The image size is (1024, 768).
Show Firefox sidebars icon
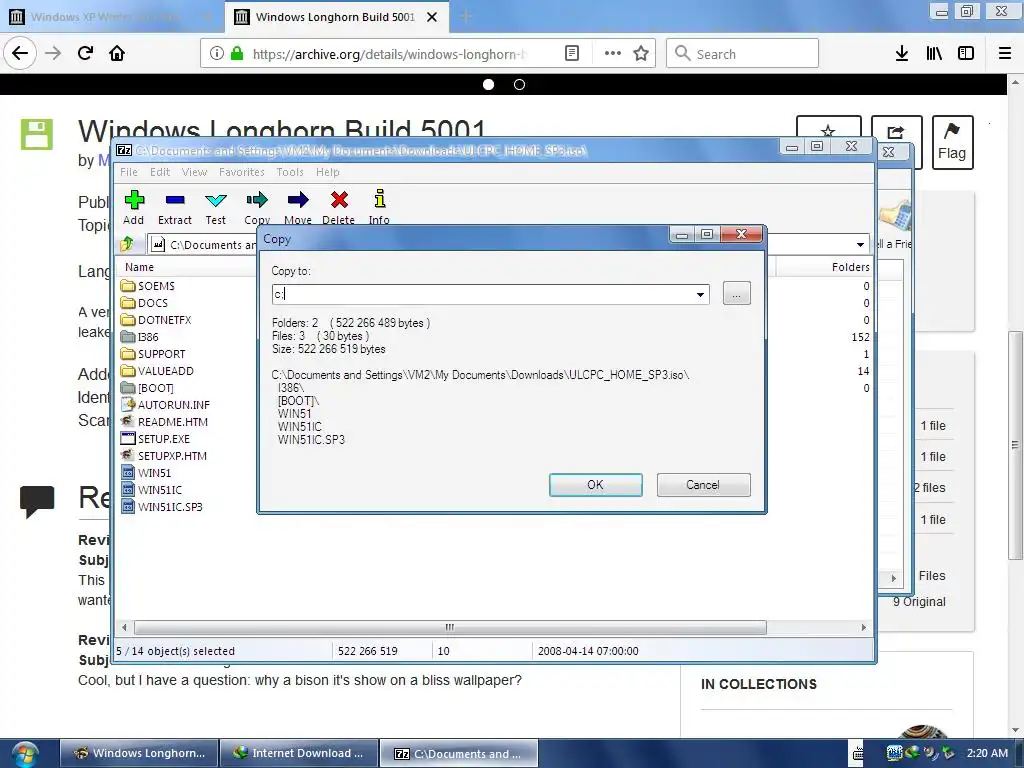pyautogui.click(x=966, y=54)
